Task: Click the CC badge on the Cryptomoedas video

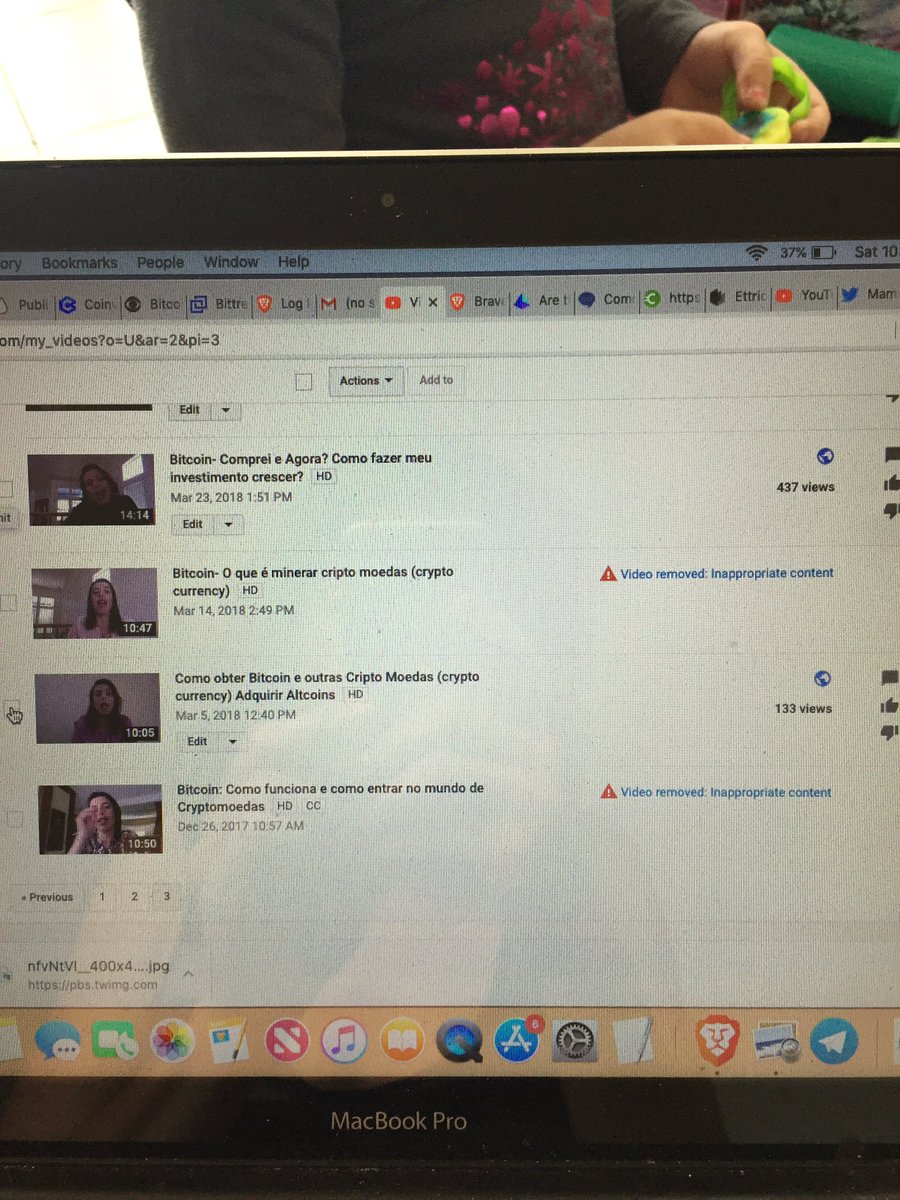Action: coord(313,806)
